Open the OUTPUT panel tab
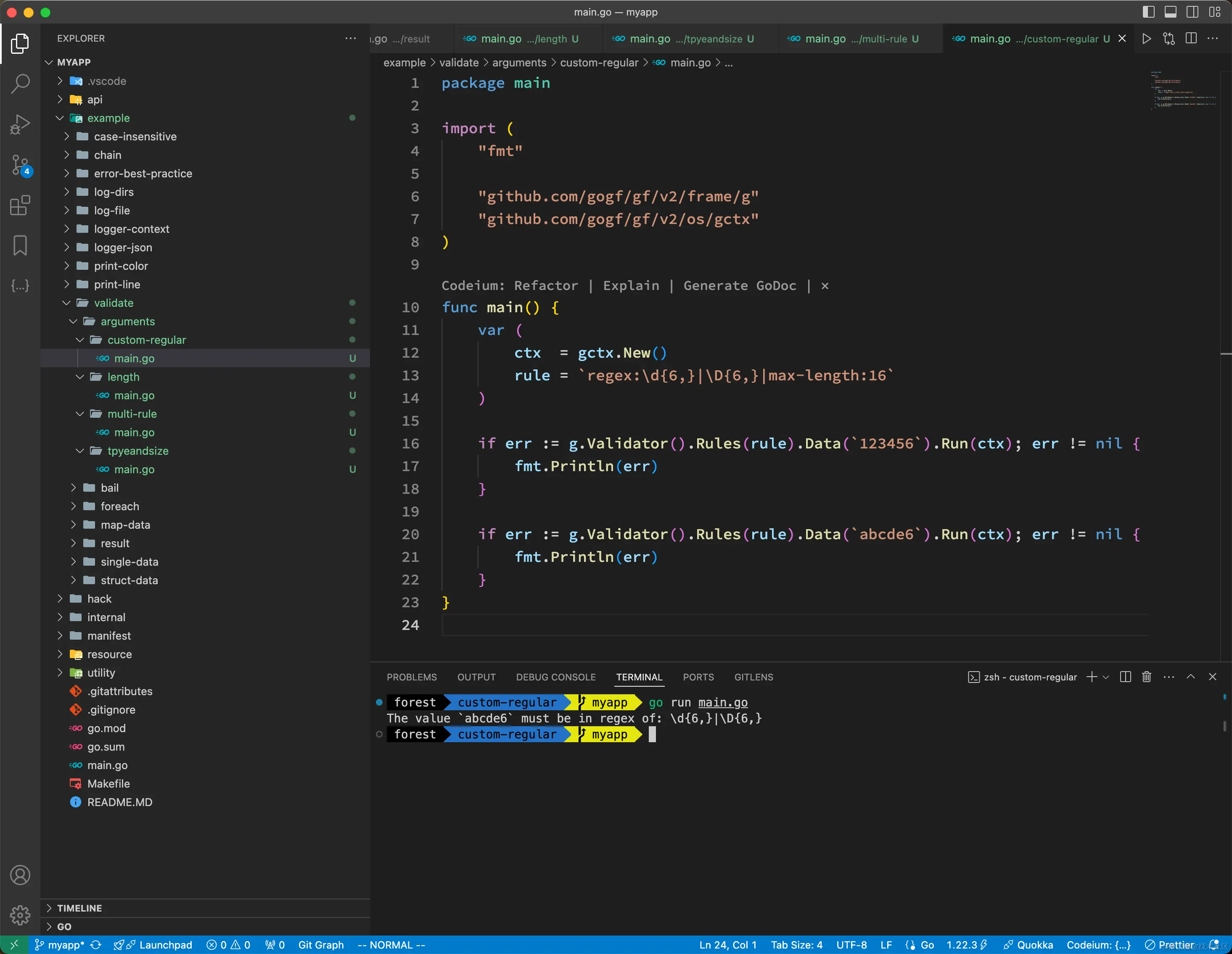Viewport: 1232px width, 954px height. pyautogui.click(x=476, y=677)
